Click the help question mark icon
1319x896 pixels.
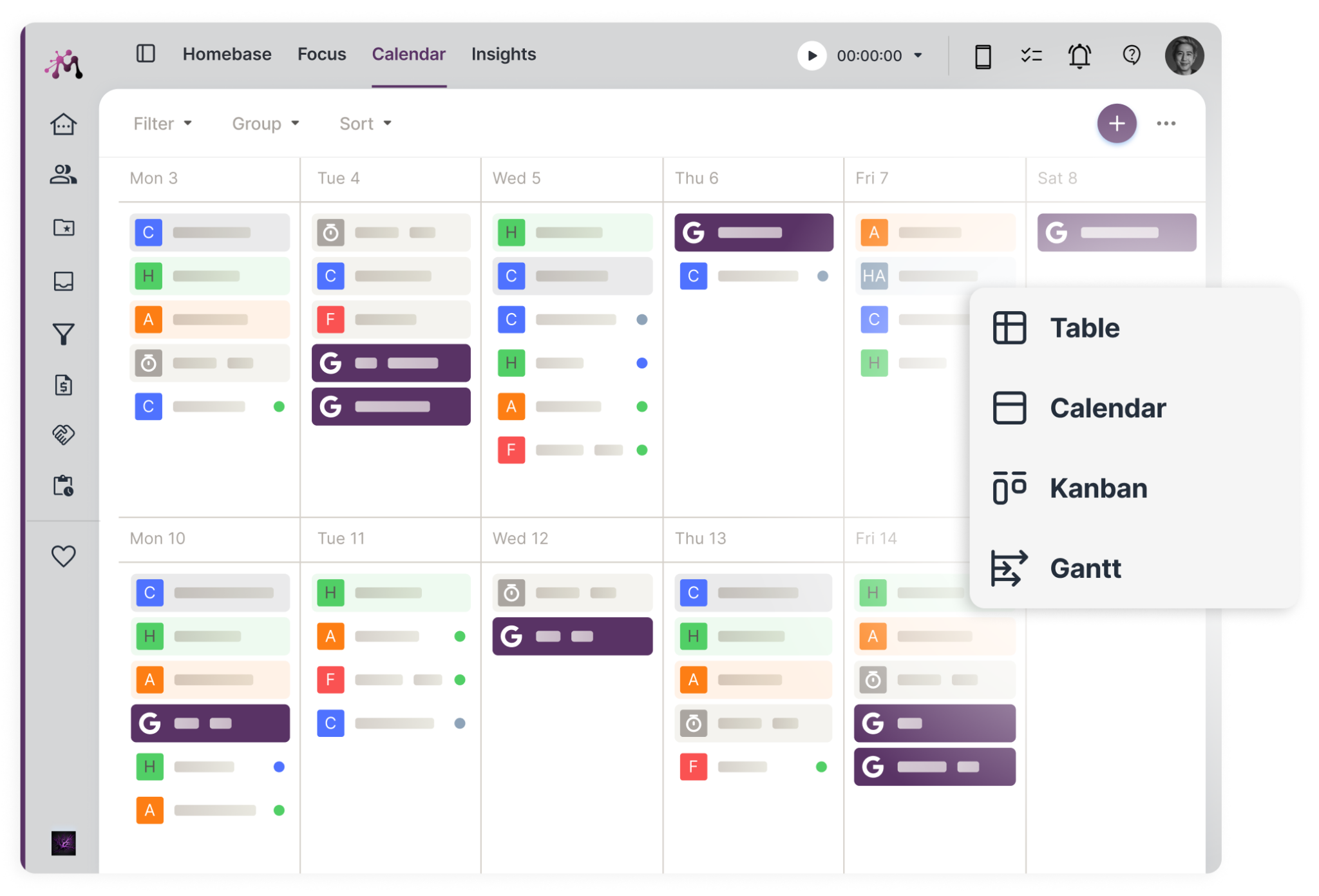pos(1131,54)
